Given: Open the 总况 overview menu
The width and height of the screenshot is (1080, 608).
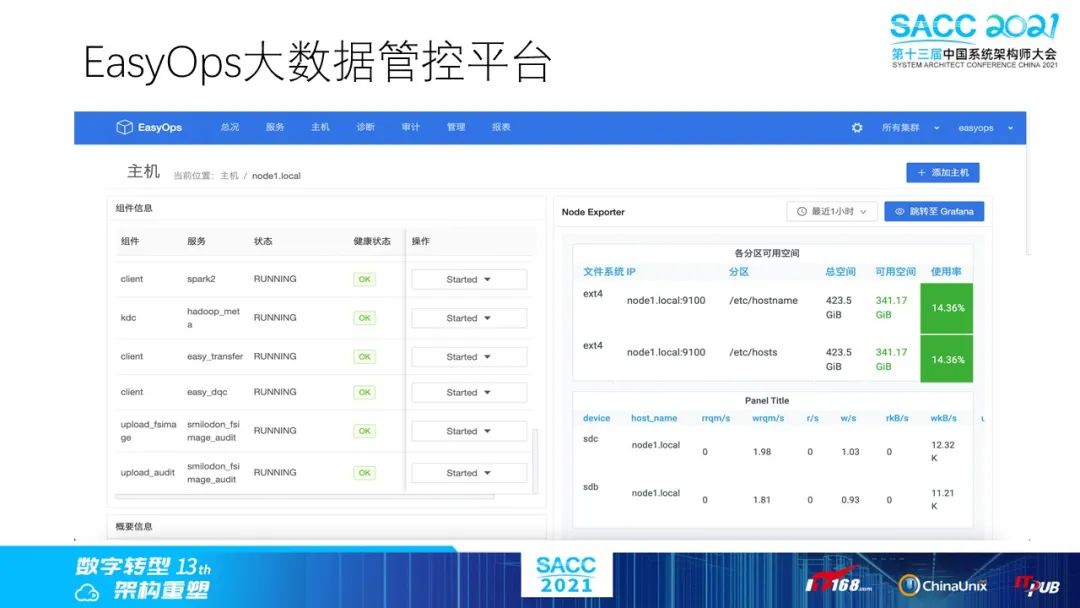Looking at the screenshot, I should 229,127.
